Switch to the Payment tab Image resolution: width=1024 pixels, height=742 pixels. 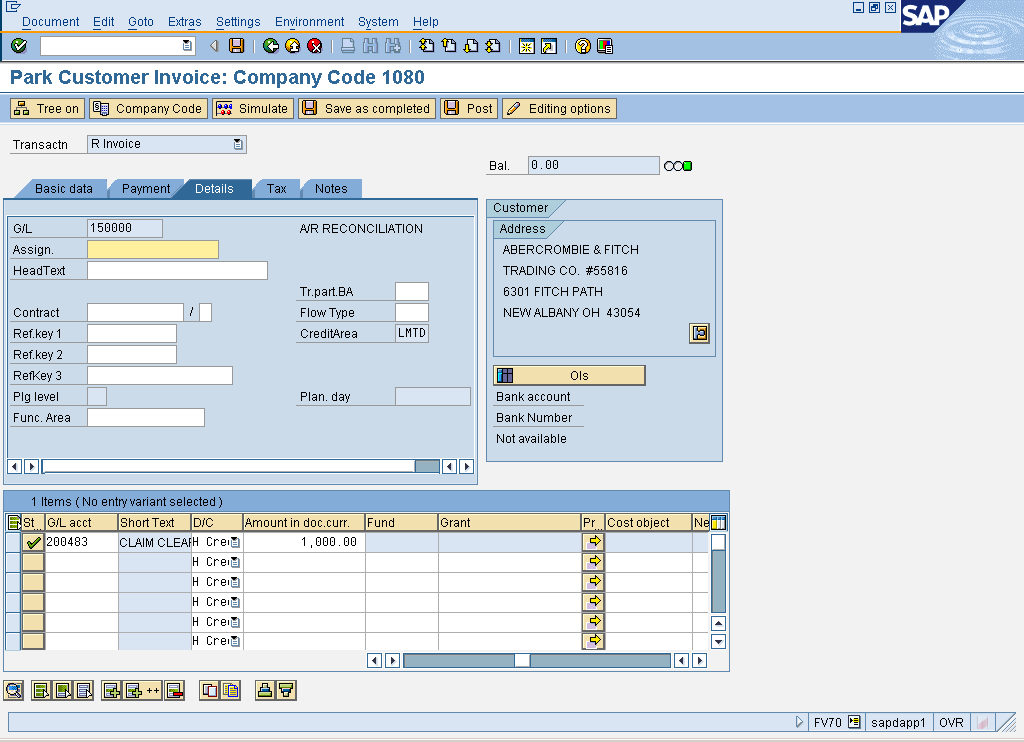click(x=146, y=189)
